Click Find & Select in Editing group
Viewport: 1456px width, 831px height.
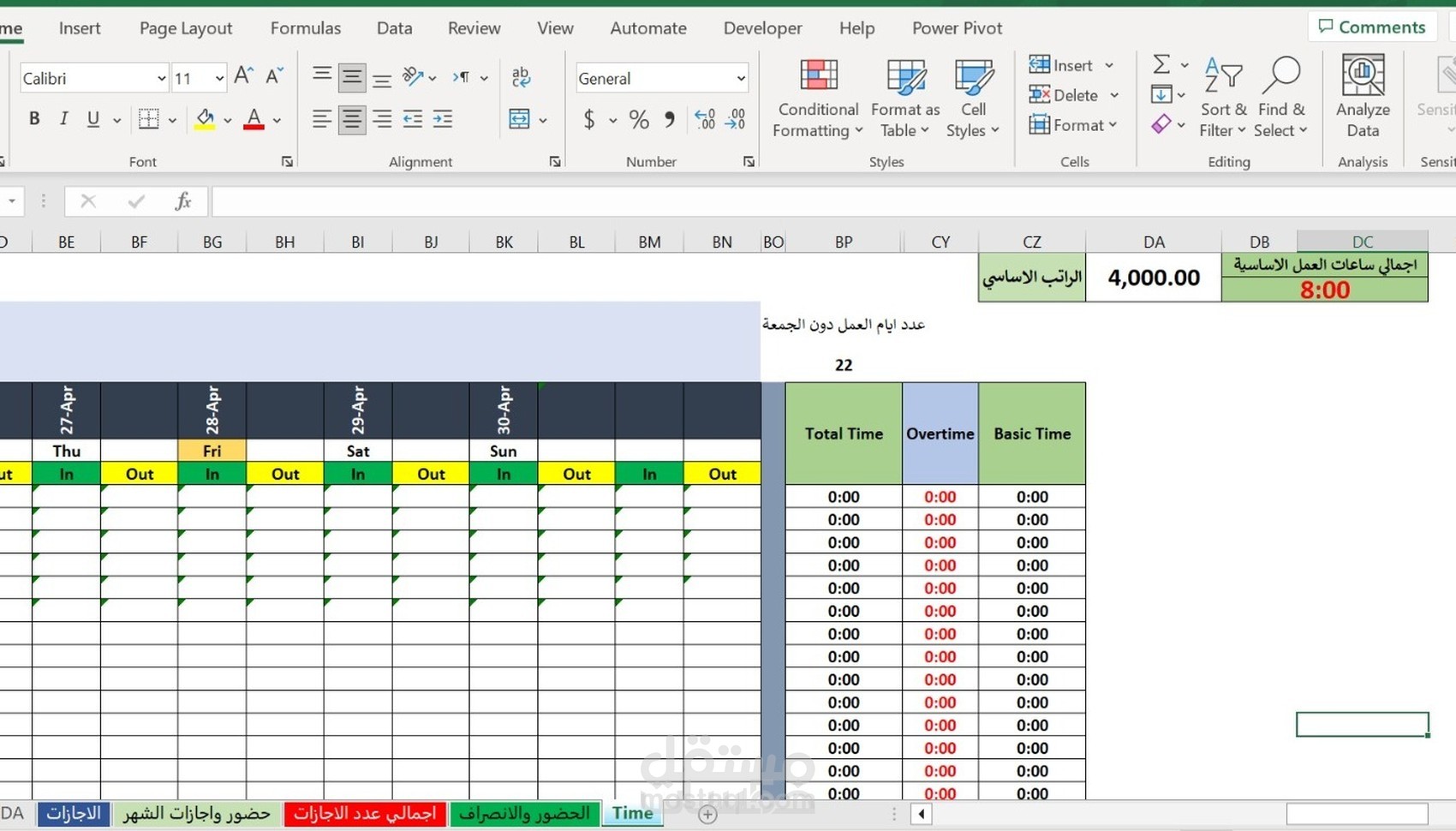(1281, 94)
